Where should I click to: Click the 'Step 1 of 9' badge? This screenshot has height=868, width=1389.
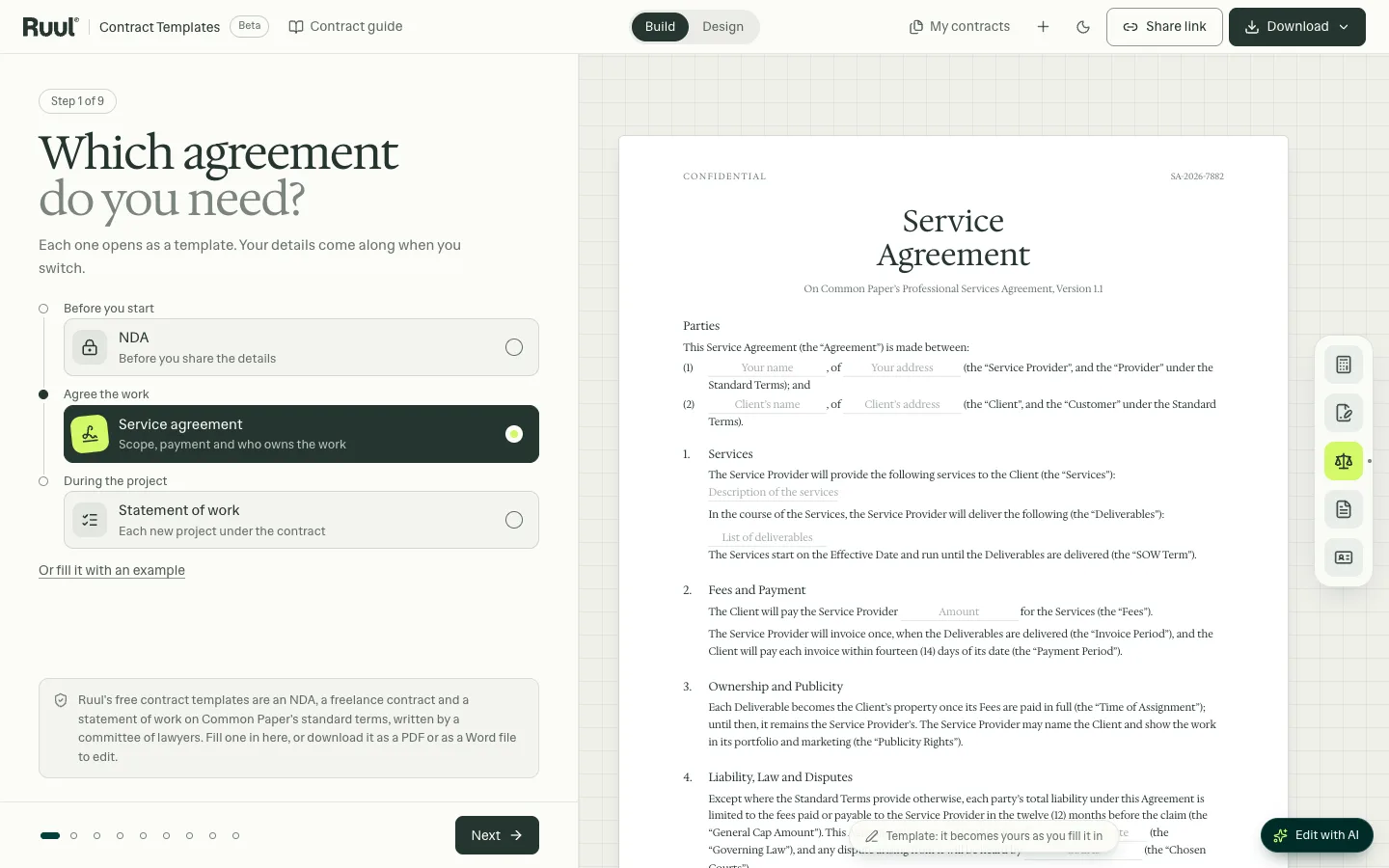(x=77, y=101)
